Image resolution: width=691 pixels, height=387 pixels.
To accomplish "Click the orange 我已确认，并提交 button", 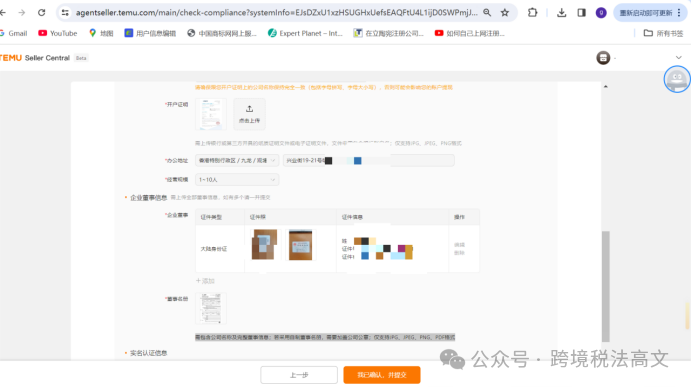I will tap(382, 375).
